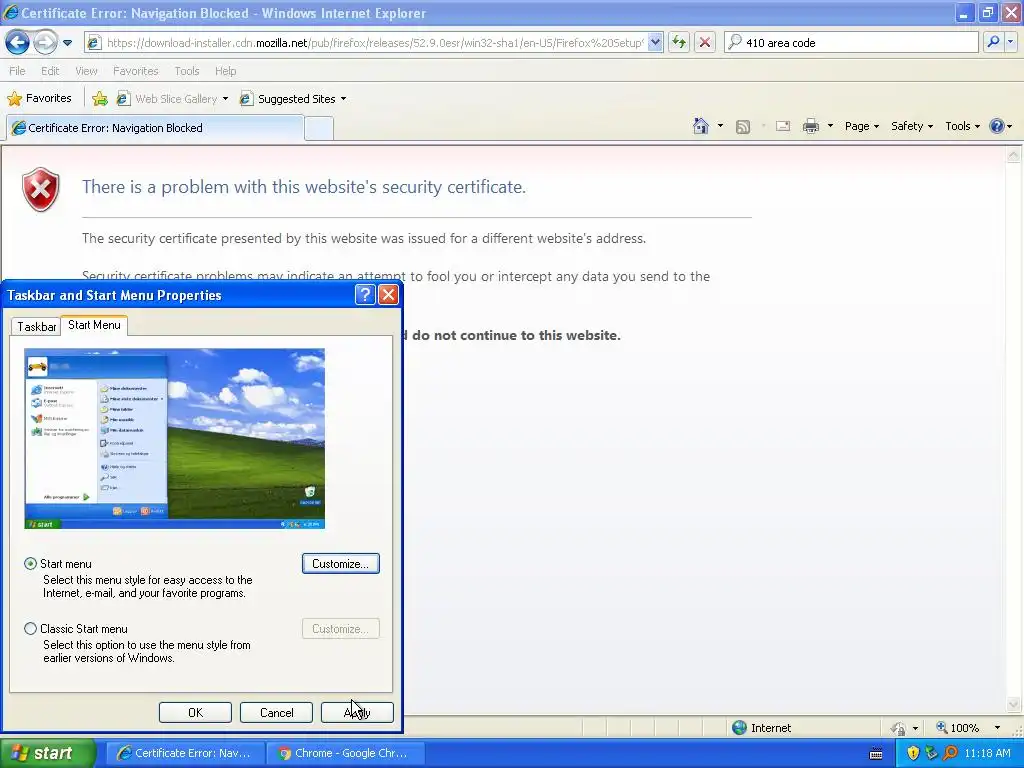Switch to the Taskbar tab
The height and width of the screenshot is (768, 1024).
click(x=37, y=327)
